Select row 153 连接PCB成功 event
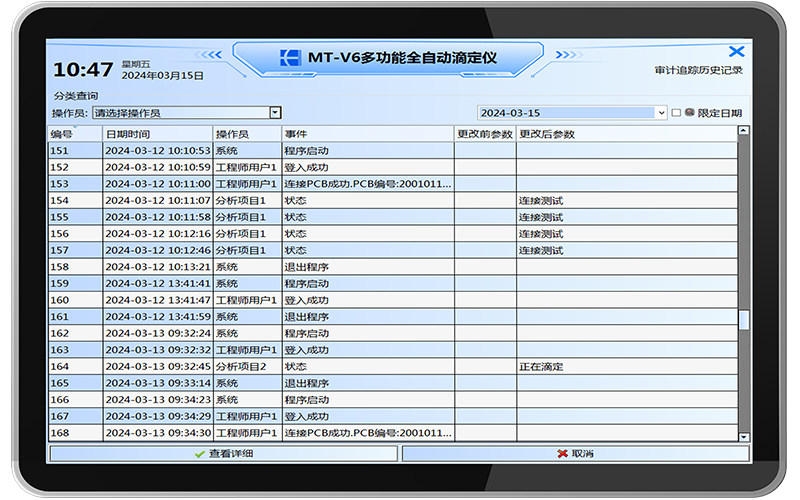The width and height of the screenshot is (800, 500). tap(366, 184)
